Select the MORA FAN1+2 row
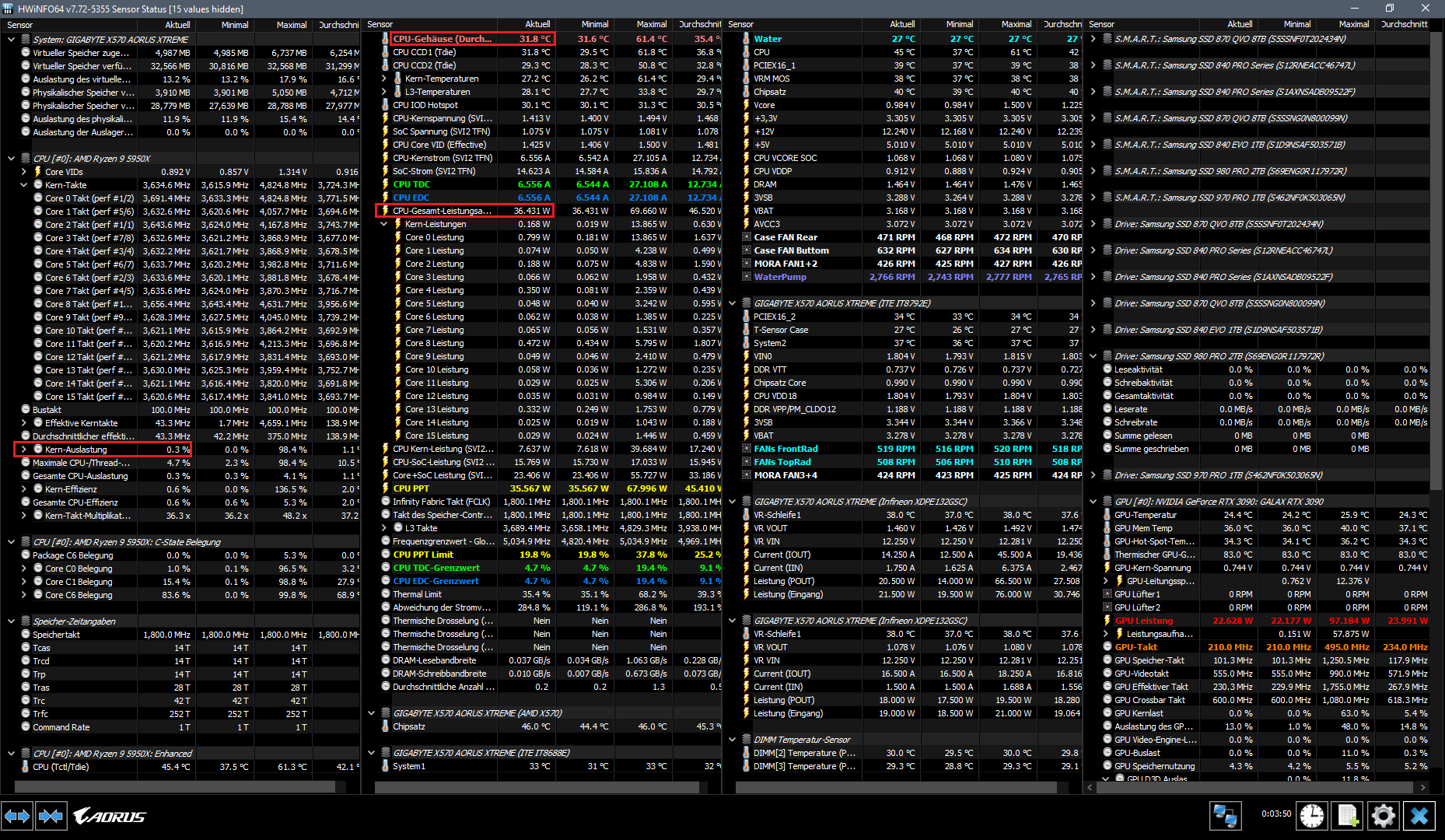 coord(903,264)
